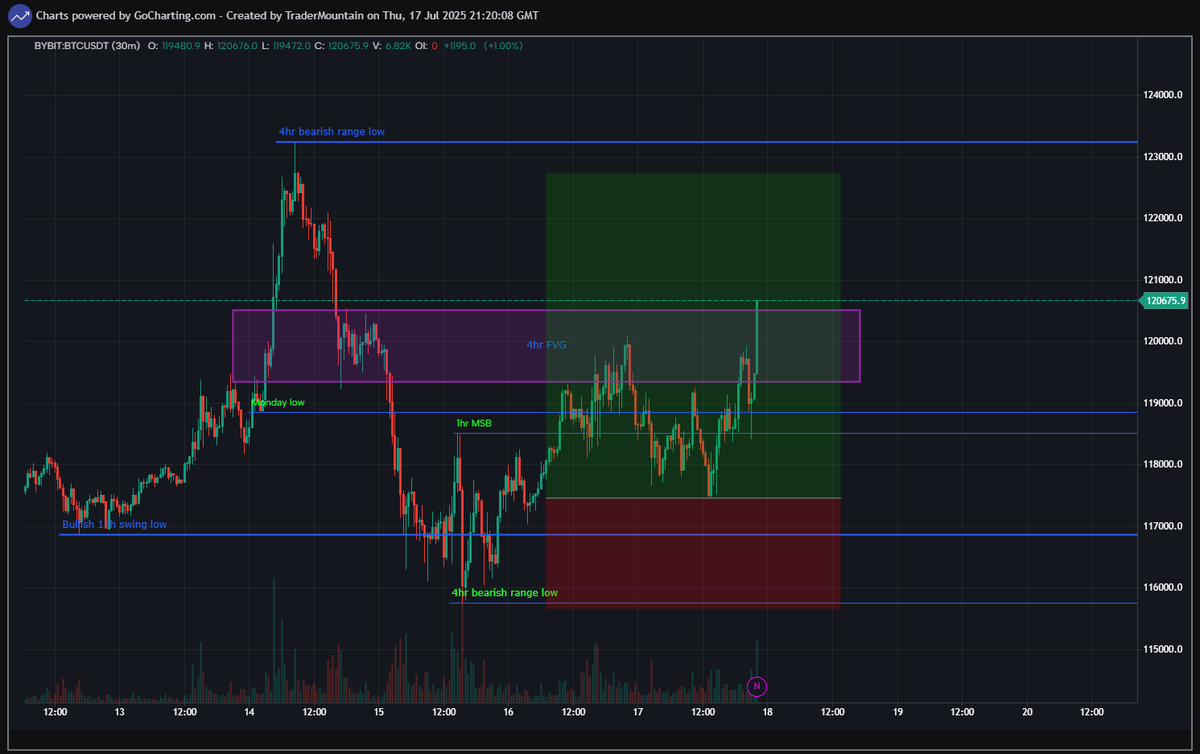The width and height of the screenshot is (1200, 754).
Task: Select the blue '4hr bearish range low' label
Action: point(331,132)
